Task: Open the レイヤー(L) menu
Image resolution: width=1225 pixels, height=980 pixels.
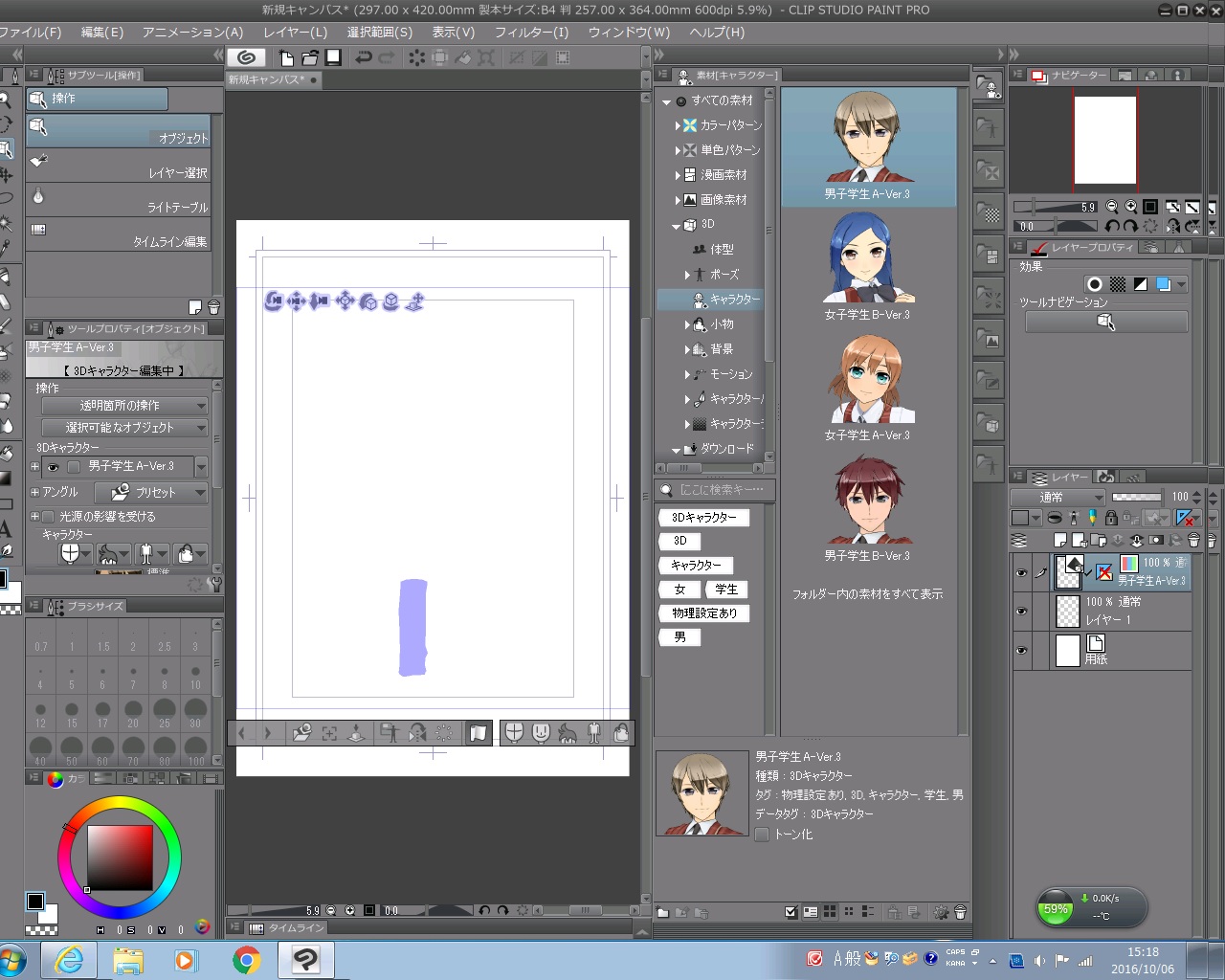Action: point(295,32)
